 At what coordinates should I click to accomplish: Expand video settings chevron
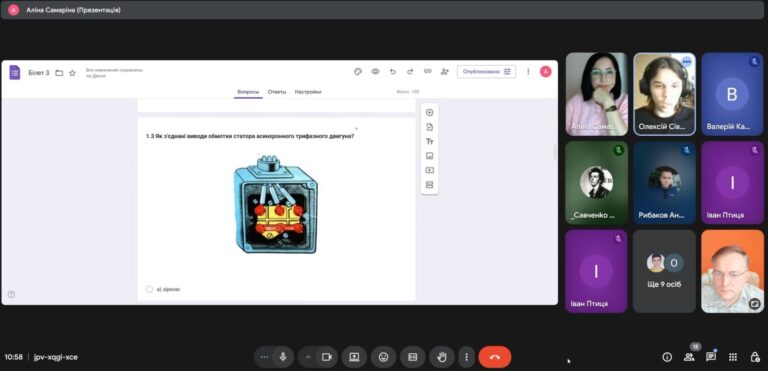(x=308, y=357)
